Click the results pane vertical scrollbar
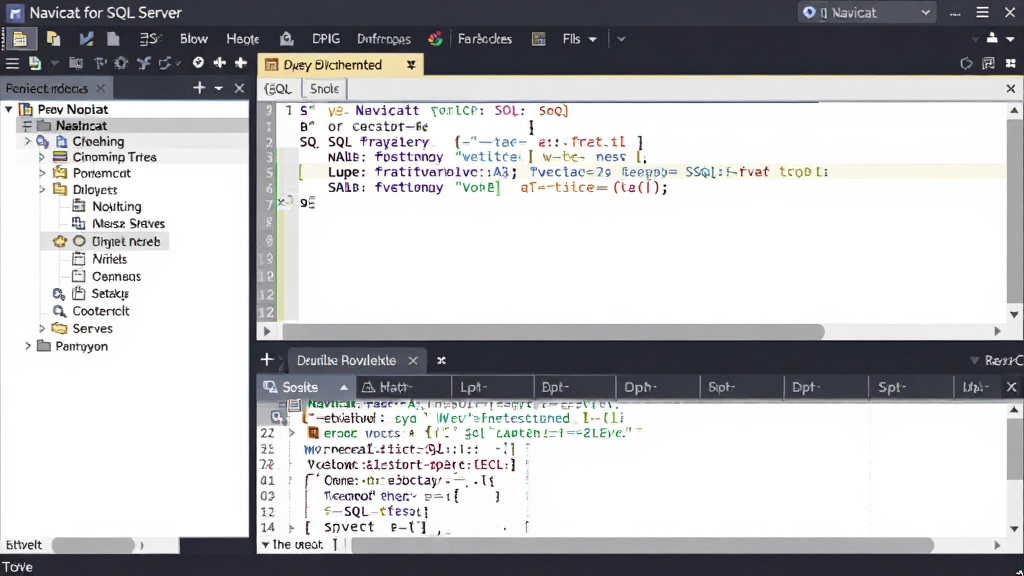 click(1014, 449)
